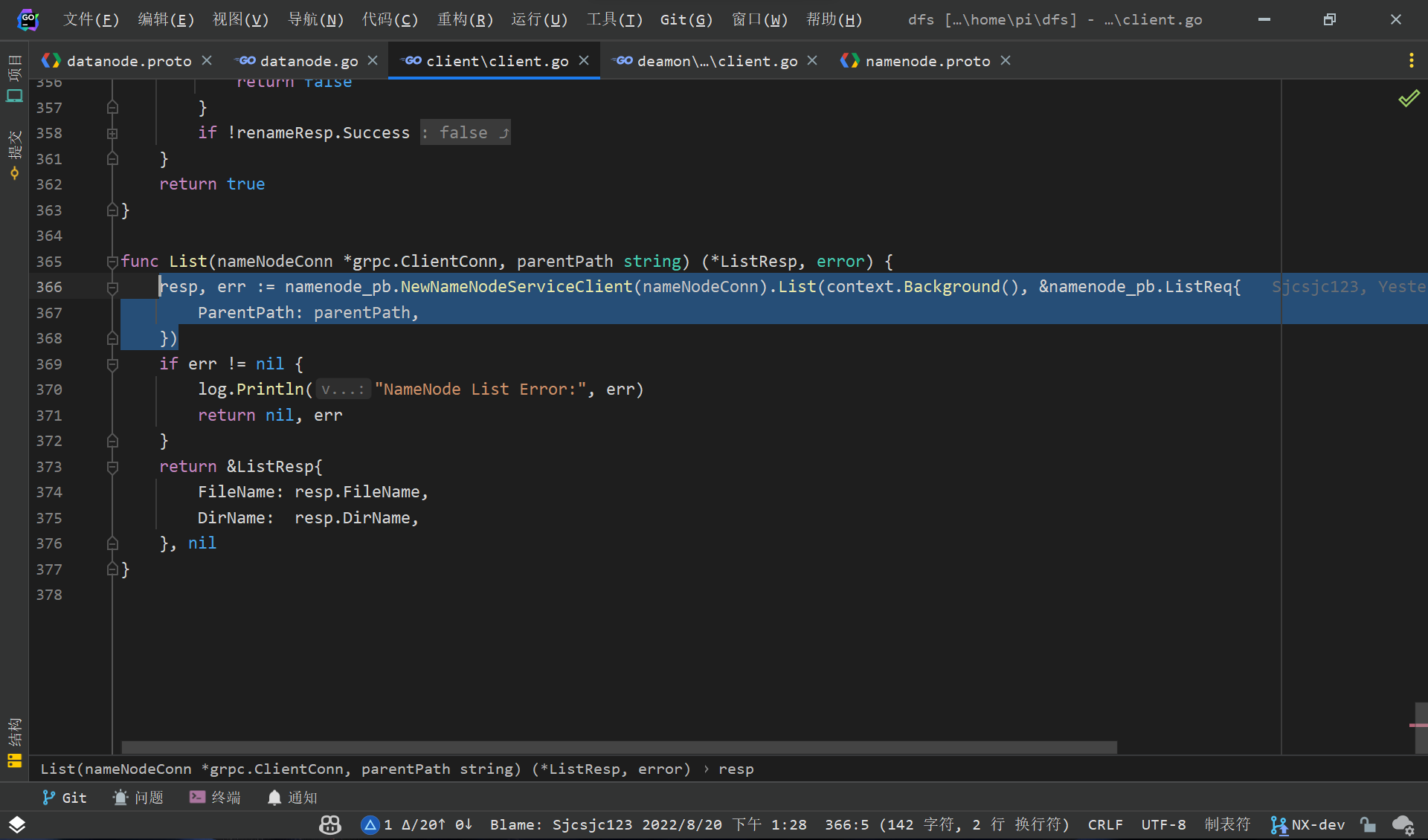The width and height of the screenshot is (1428, 840).
Task: Open the 窗口(W) menu
Action: 759,19
